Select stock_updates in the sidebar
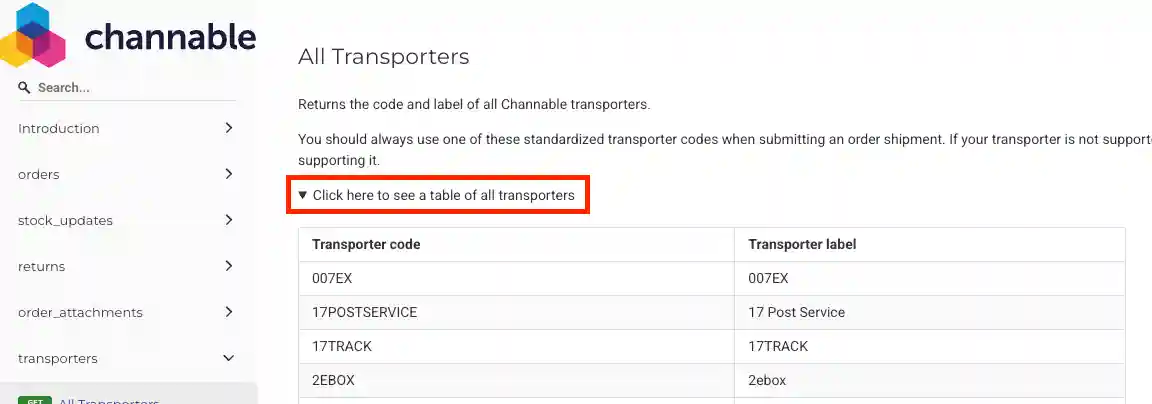1152x404 pixels. 65,221
